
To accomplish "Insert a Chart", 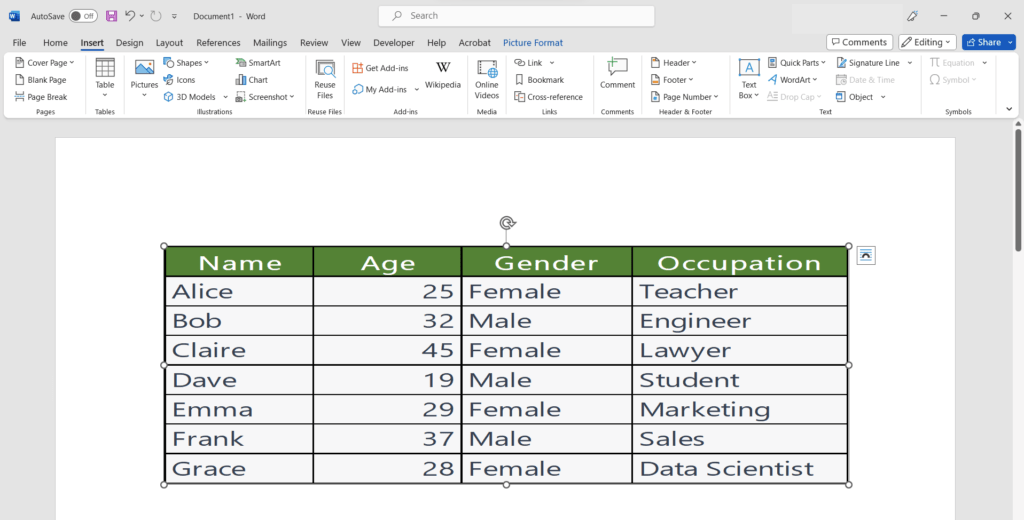I will 252,80.
